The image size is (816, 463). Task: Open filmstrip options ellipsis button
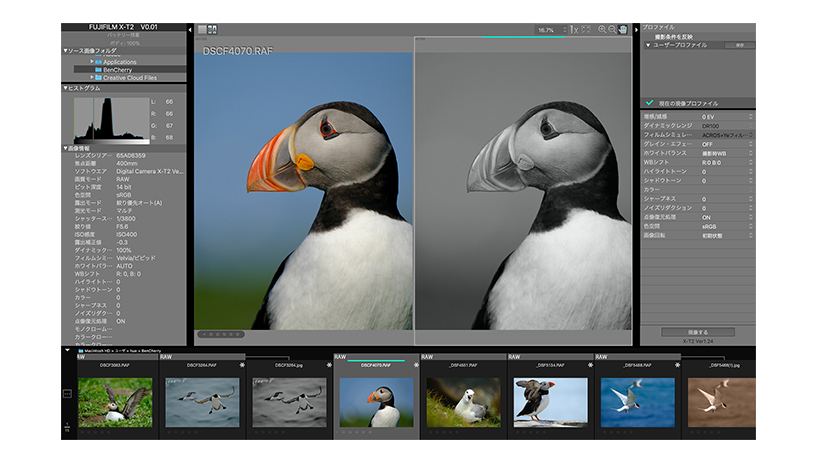click(x=67, y=394)
